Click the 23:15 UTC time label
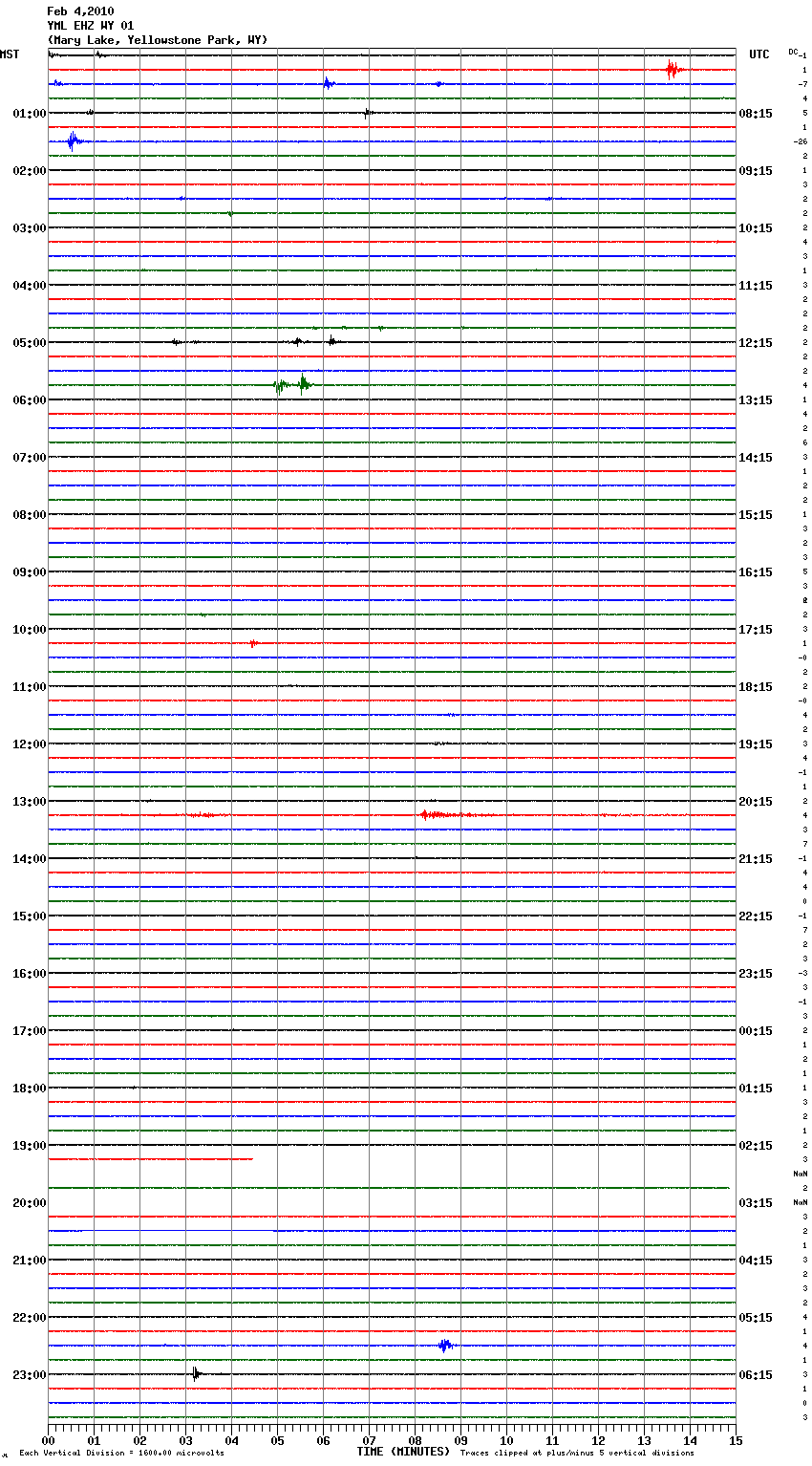812x1466 pixels. (756, 974)
